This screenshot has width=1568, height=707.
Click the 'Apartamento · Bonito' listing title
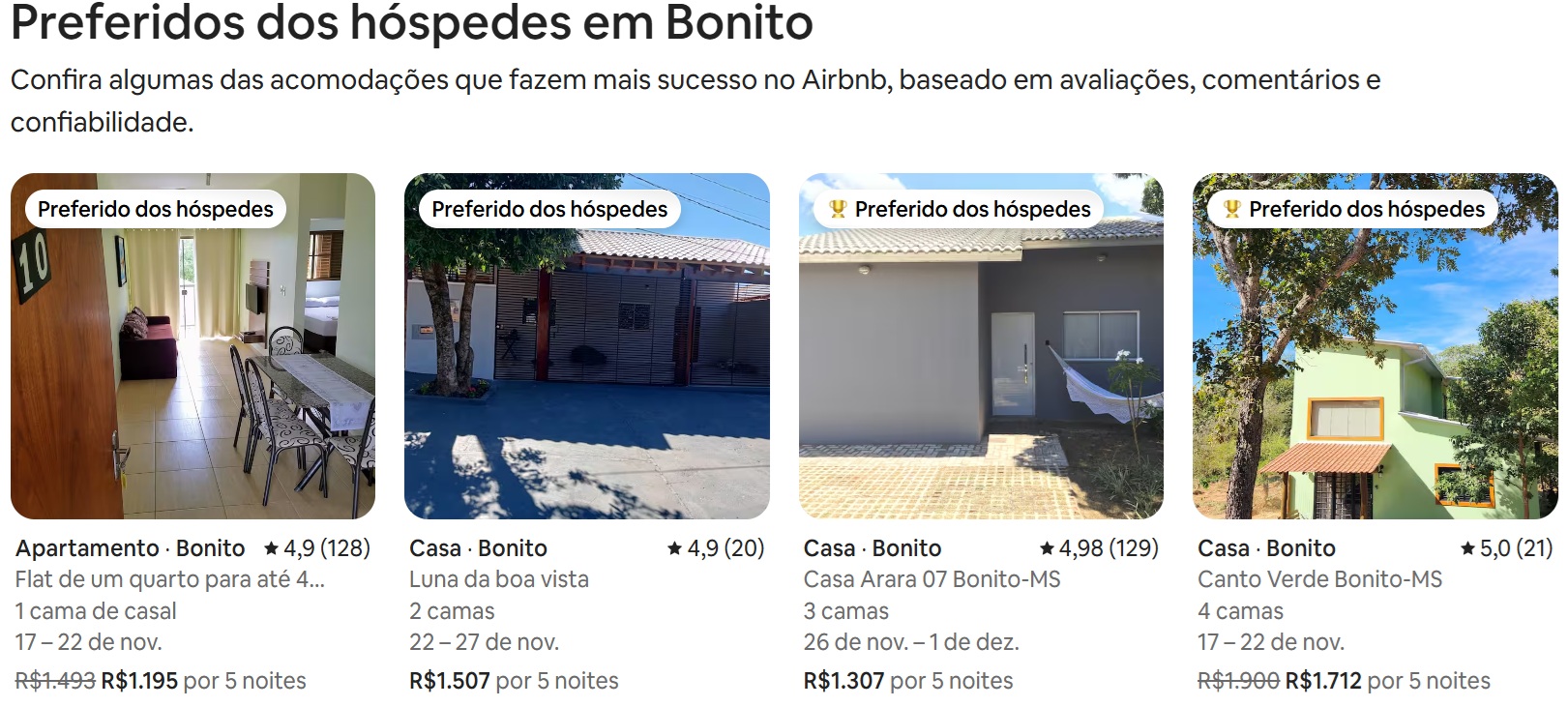coord(131,548)
